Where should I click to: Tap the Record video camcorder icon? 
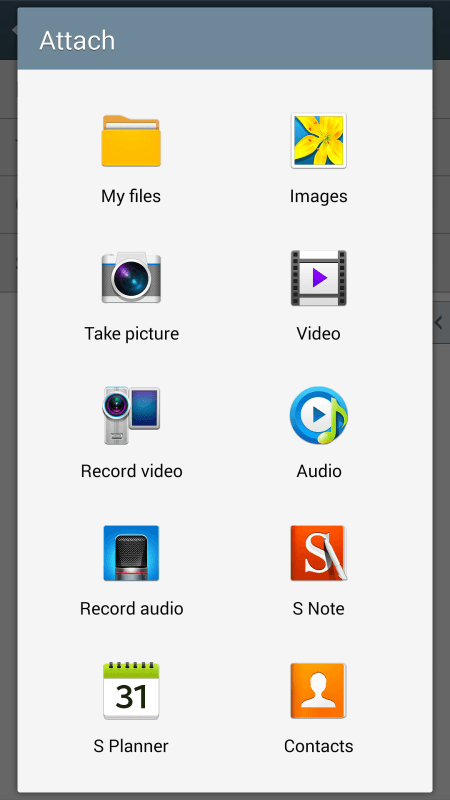131,415
